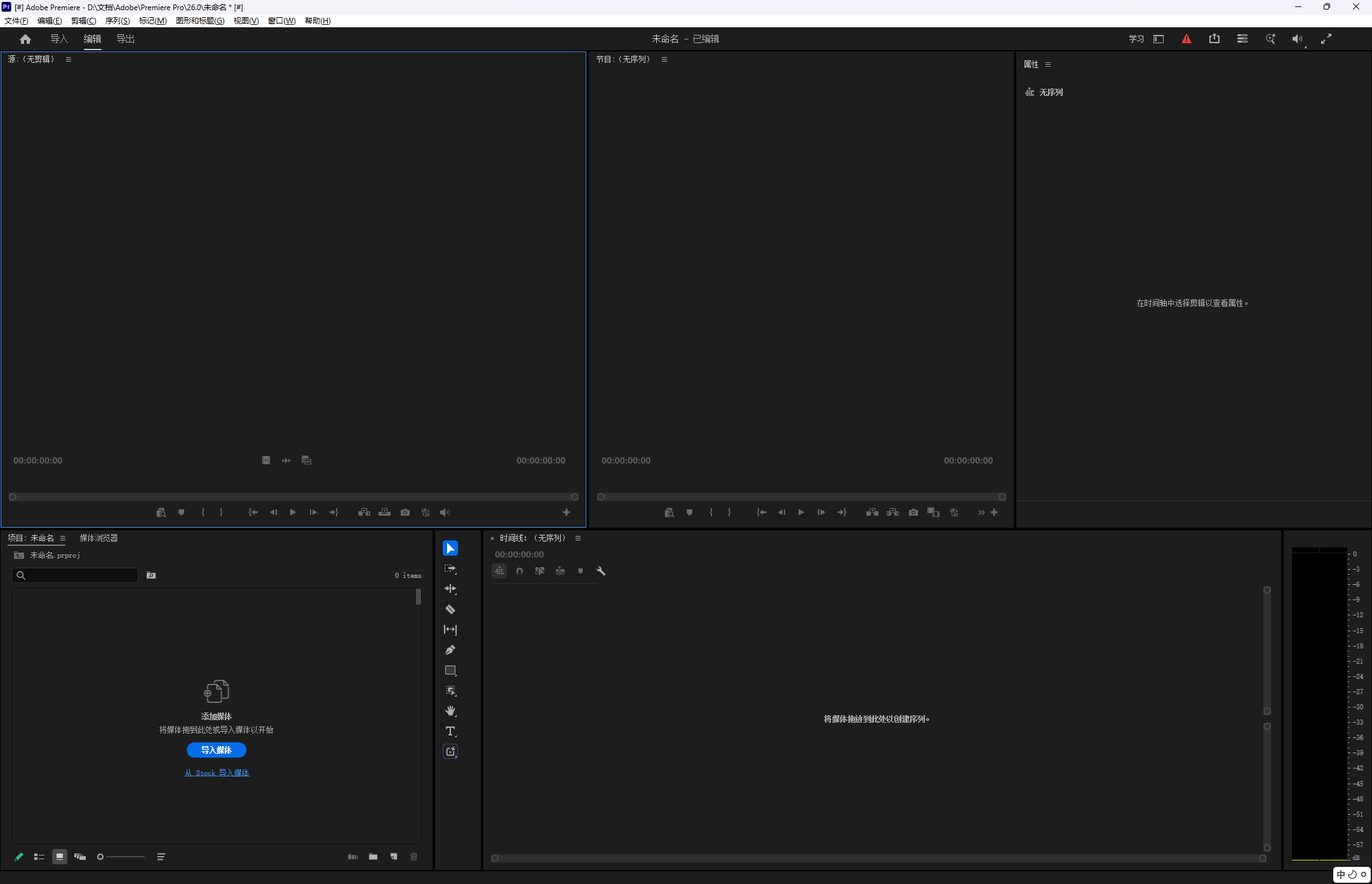
Task: Open the 文件(F) menu
Action: [17, 20]
